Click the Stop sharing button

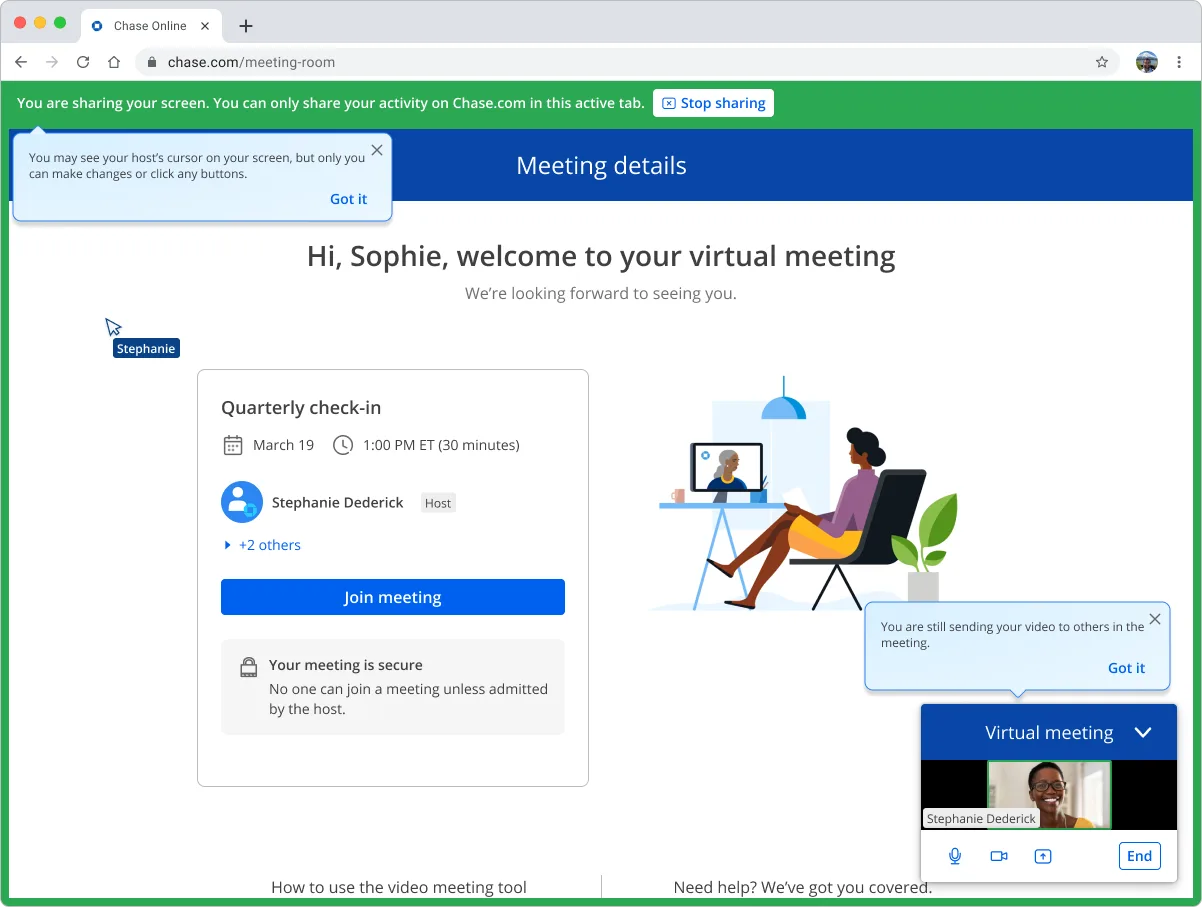click(713, 103)
